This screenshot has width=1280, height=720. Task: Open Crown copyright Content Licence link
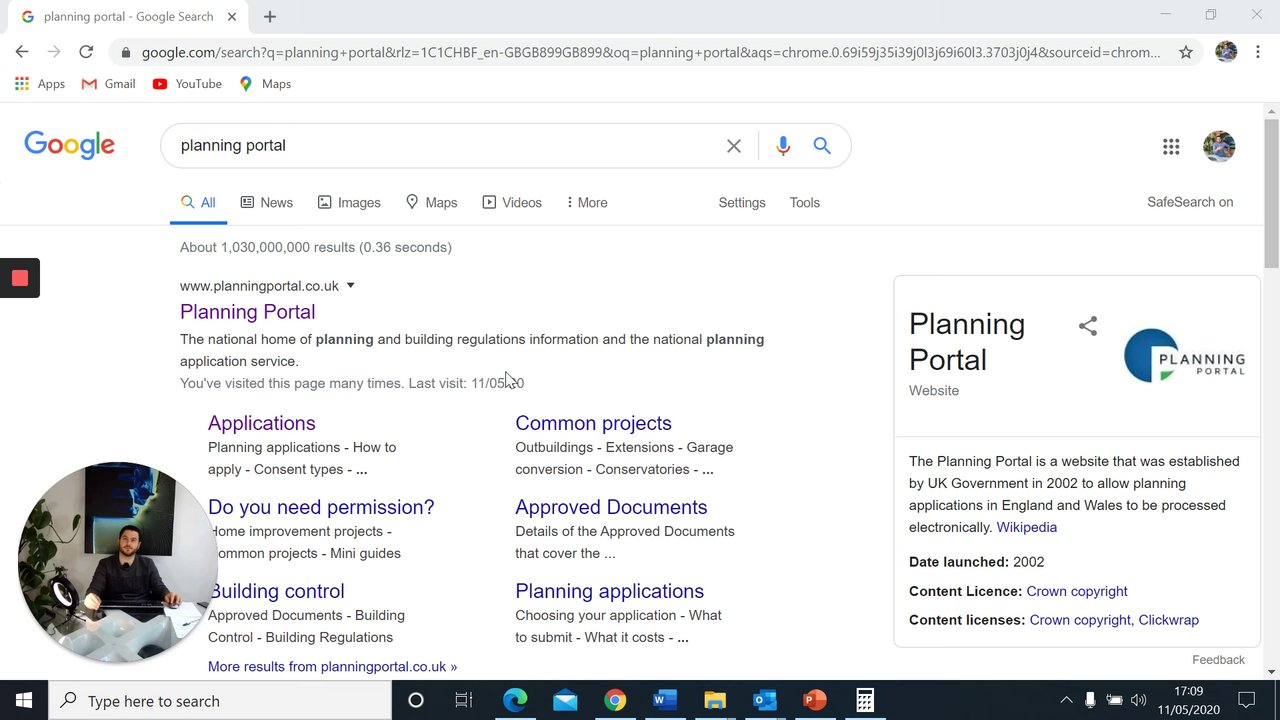1077,592
